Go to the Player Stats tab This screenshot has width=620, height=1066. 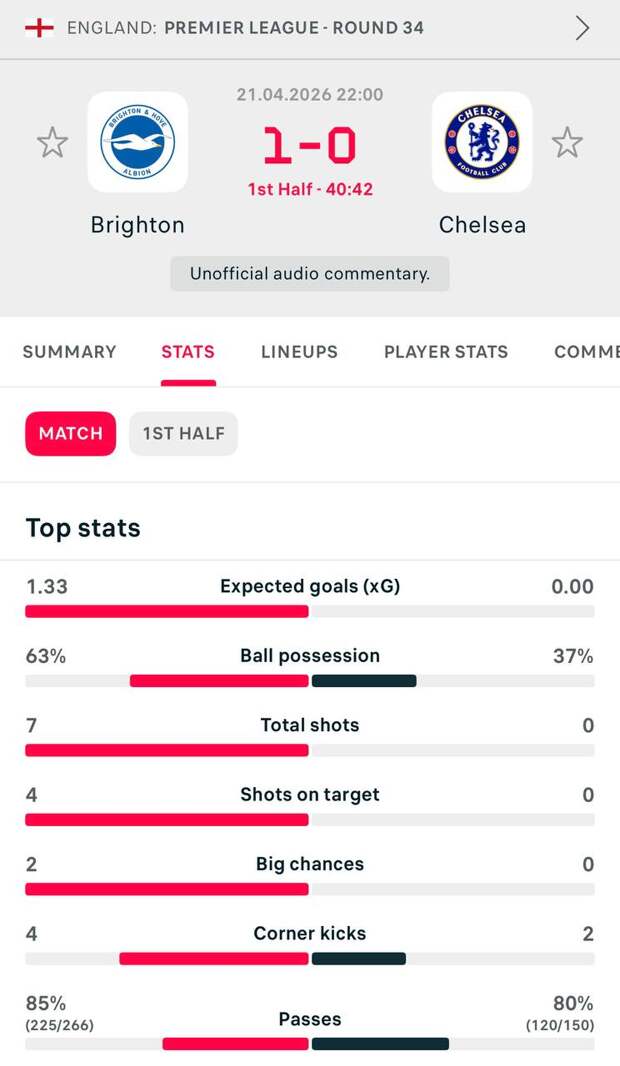(446, 352)
